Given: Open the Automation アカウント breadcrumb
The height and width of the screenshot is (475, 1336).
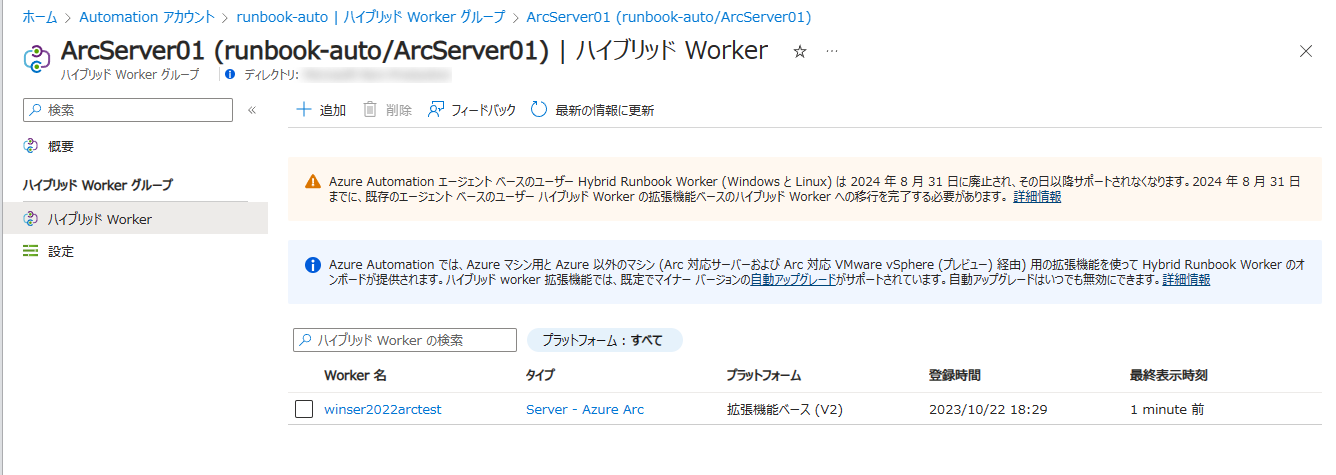Looking at the screenshot, I should coord(146,17).
